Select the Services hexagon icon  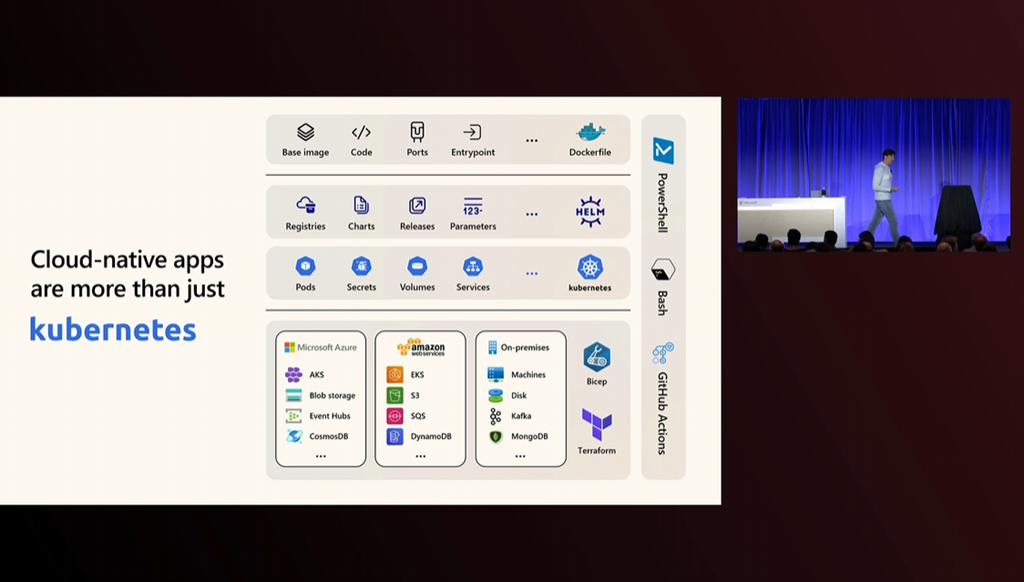pyautogui.click(x=473, y=267)
